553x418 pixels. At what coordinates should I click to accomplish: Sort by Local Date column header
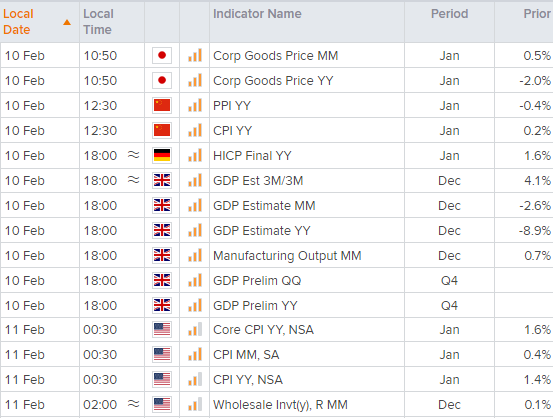[18, 22]
